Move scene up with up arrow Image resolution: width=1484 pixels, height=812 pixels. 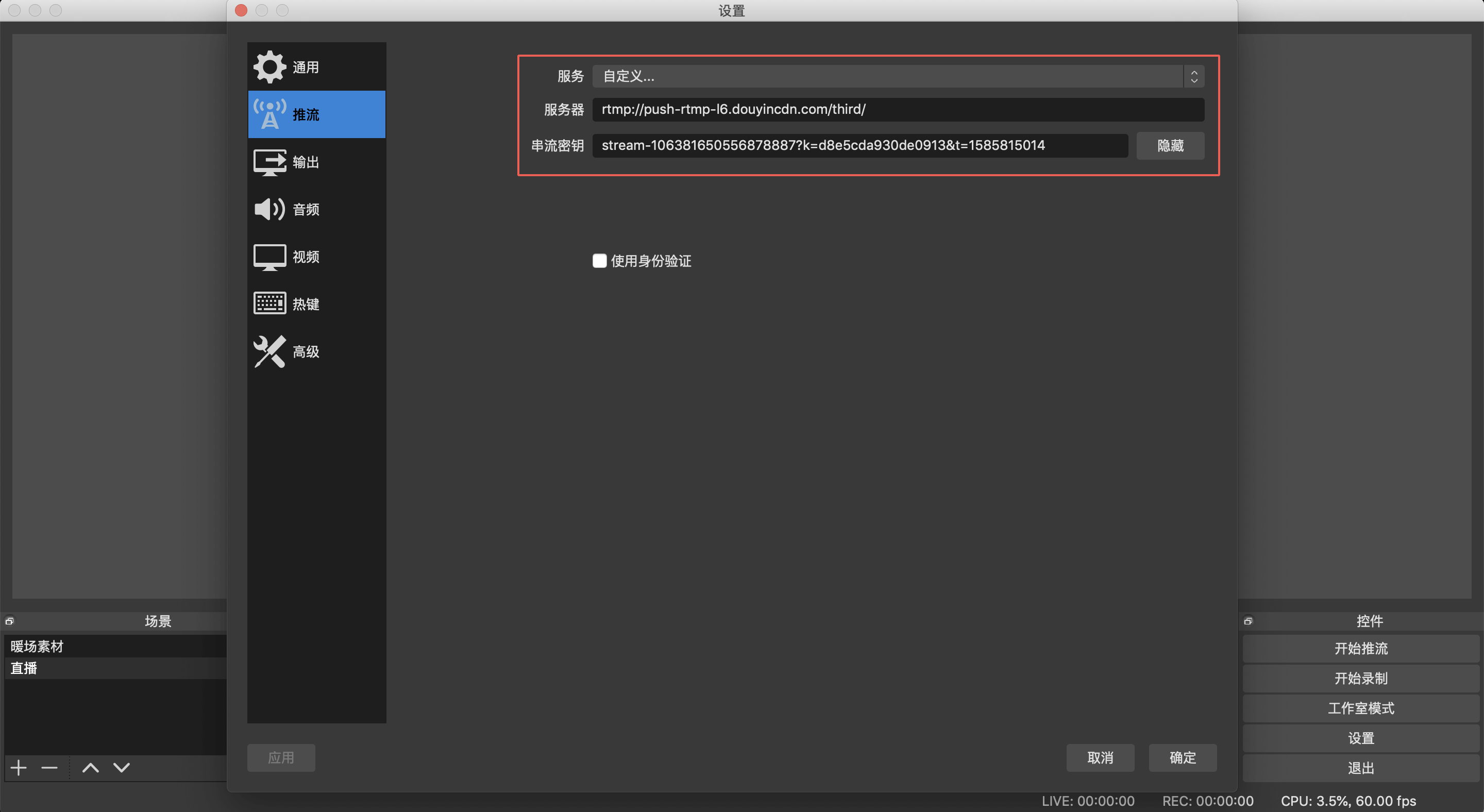[x=91, y=768]
